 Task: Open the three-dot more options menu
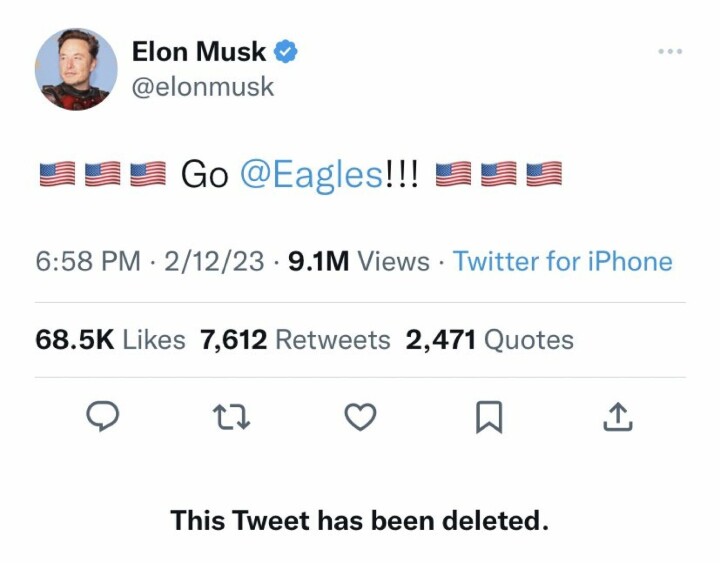click(x=671, y=51)
